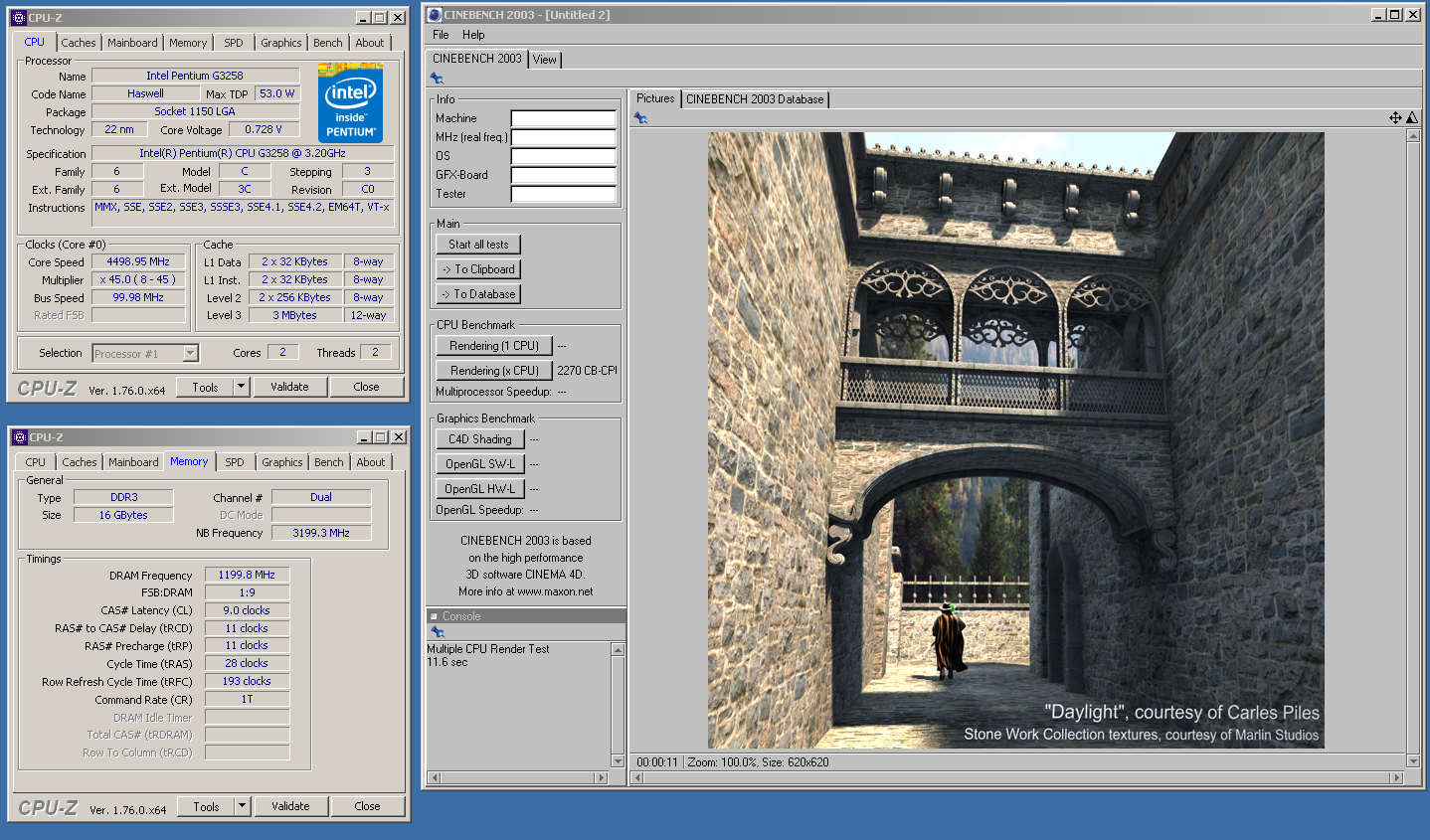Start the OpenGL SW-L benchmark
1430x840 pixels.
(x=479, y=464)
